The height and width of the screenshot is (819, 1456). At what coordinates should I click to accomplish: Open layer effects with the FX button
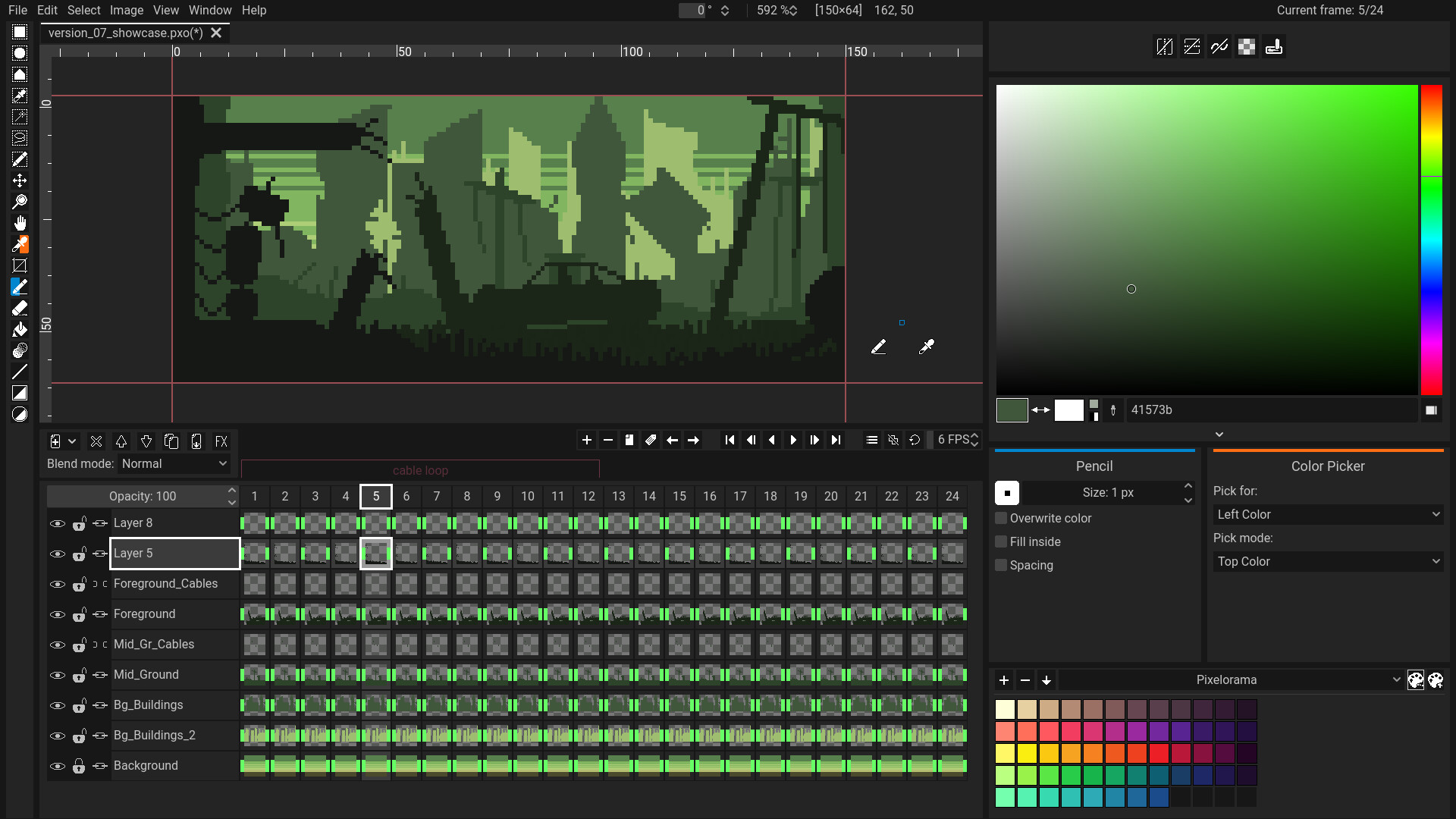pos(221,441)
